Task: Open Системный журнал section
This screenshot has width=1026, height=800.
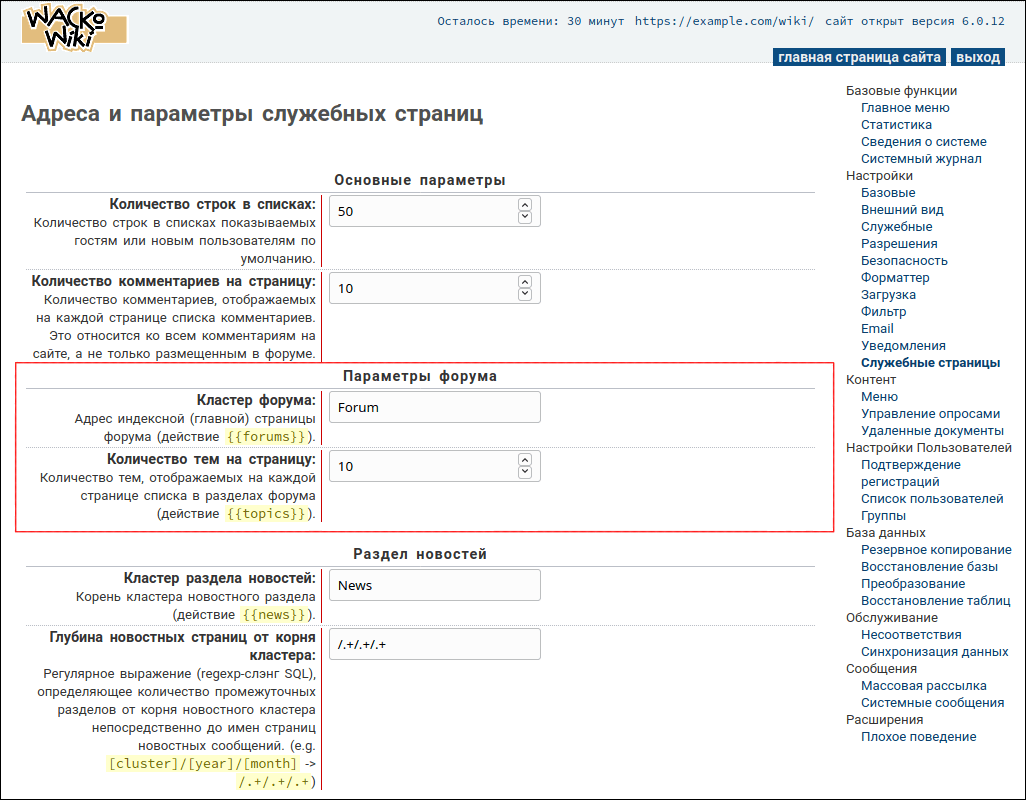Action: 921,159
